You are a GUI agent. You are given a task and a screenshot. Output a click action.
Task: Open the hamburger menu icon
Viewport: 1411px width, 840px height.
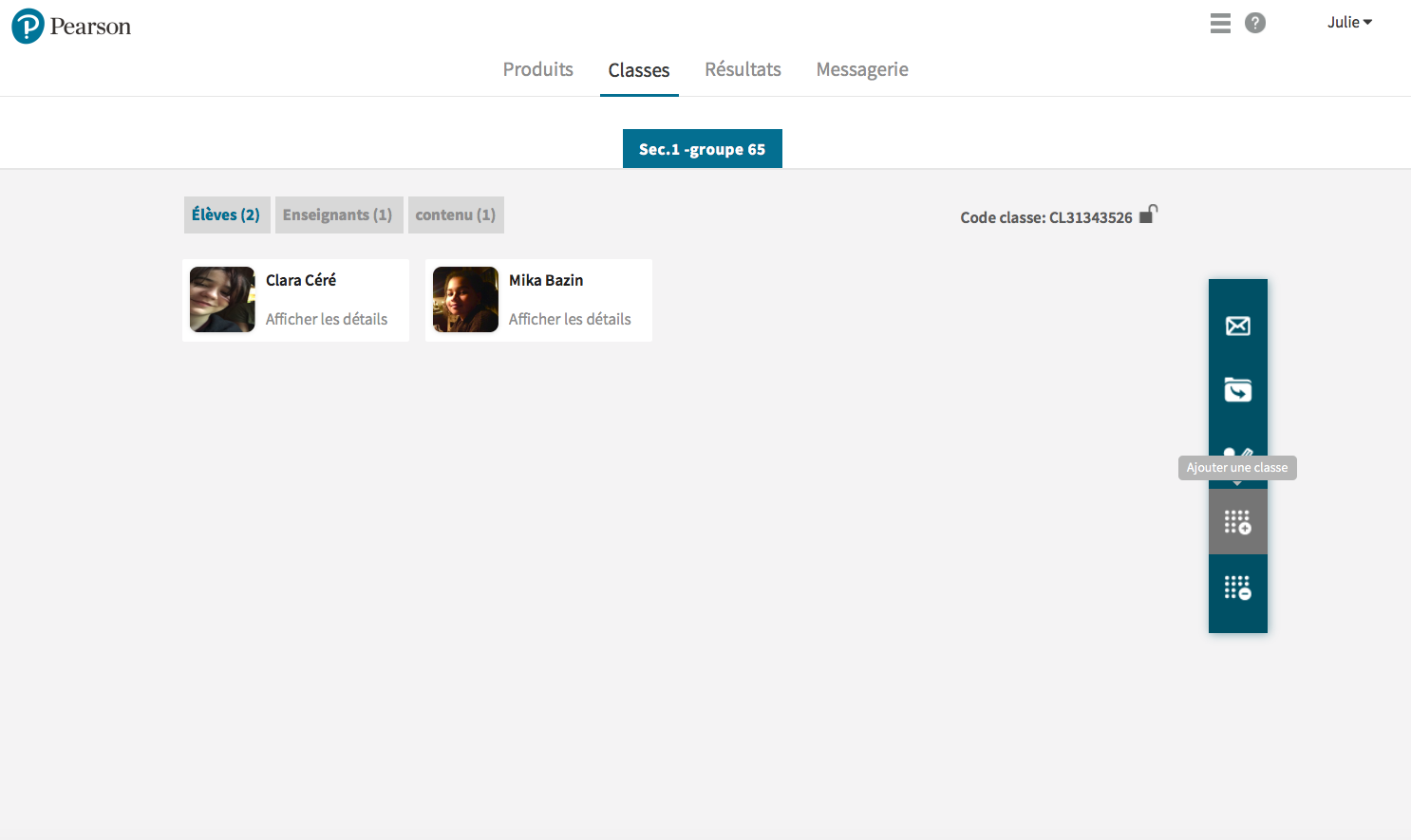point(1220,24)
